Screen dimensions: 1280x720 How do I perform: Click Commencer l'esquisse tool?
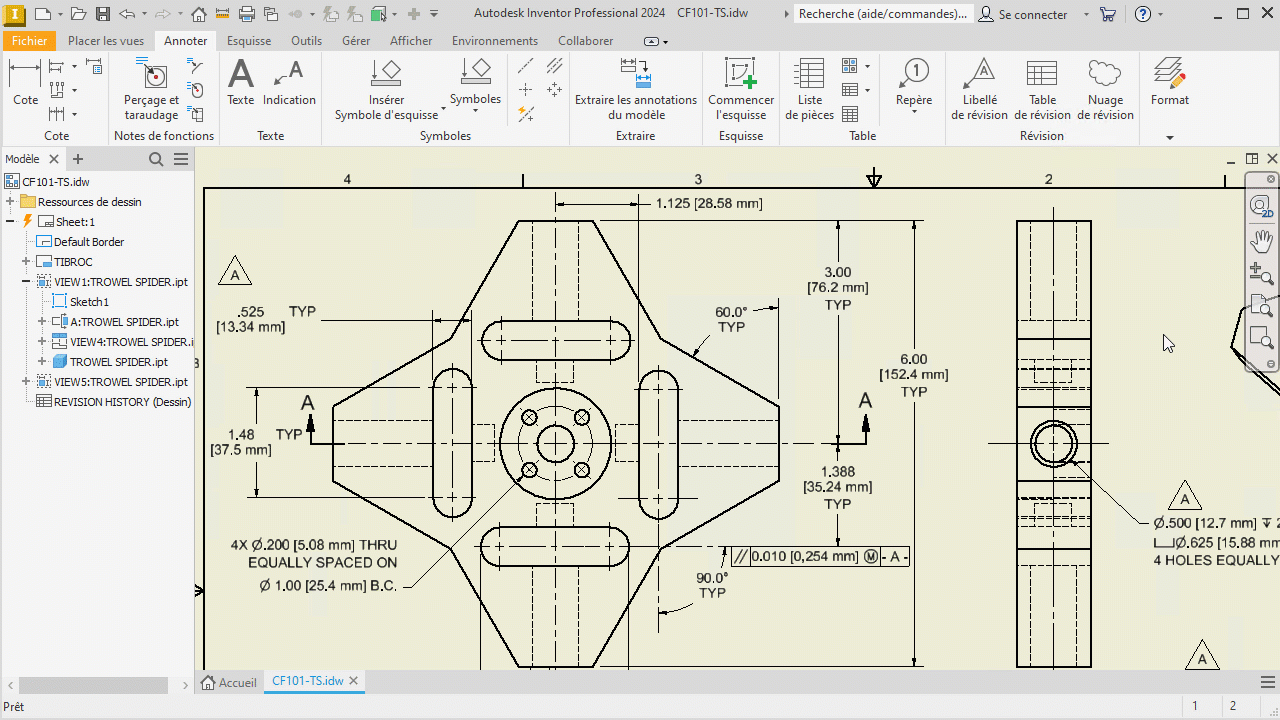[741, 88]
